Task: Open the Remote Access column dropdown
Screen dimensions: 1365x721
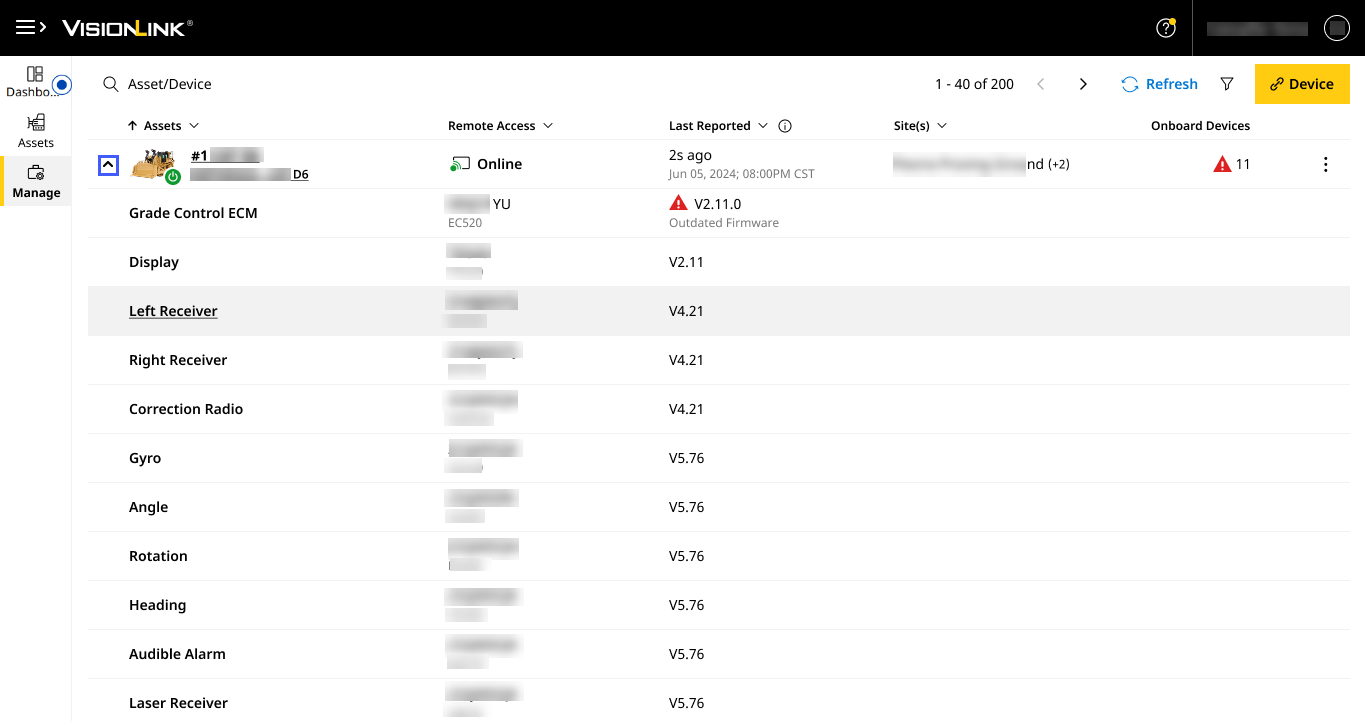Action: click(547, 126)
